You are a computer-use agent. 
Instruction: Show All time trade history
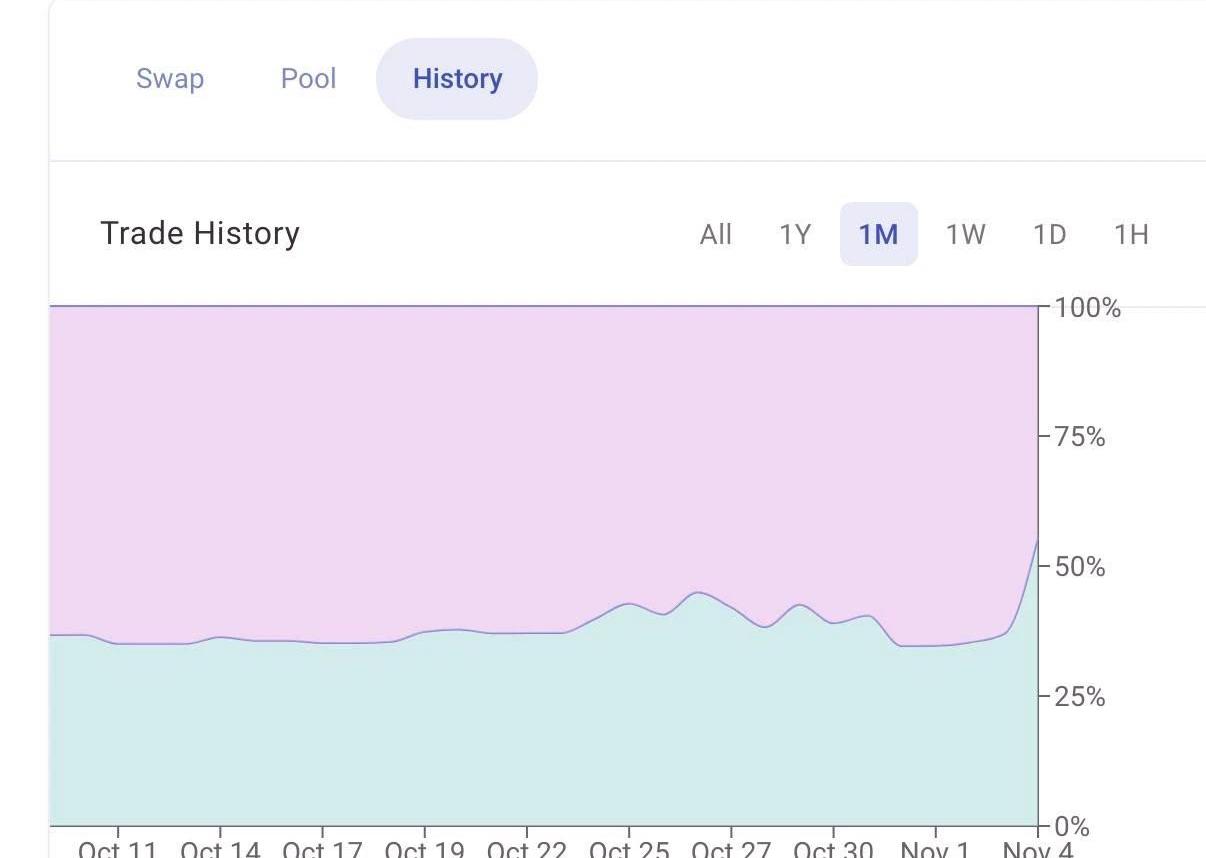(x=716, y=234)
